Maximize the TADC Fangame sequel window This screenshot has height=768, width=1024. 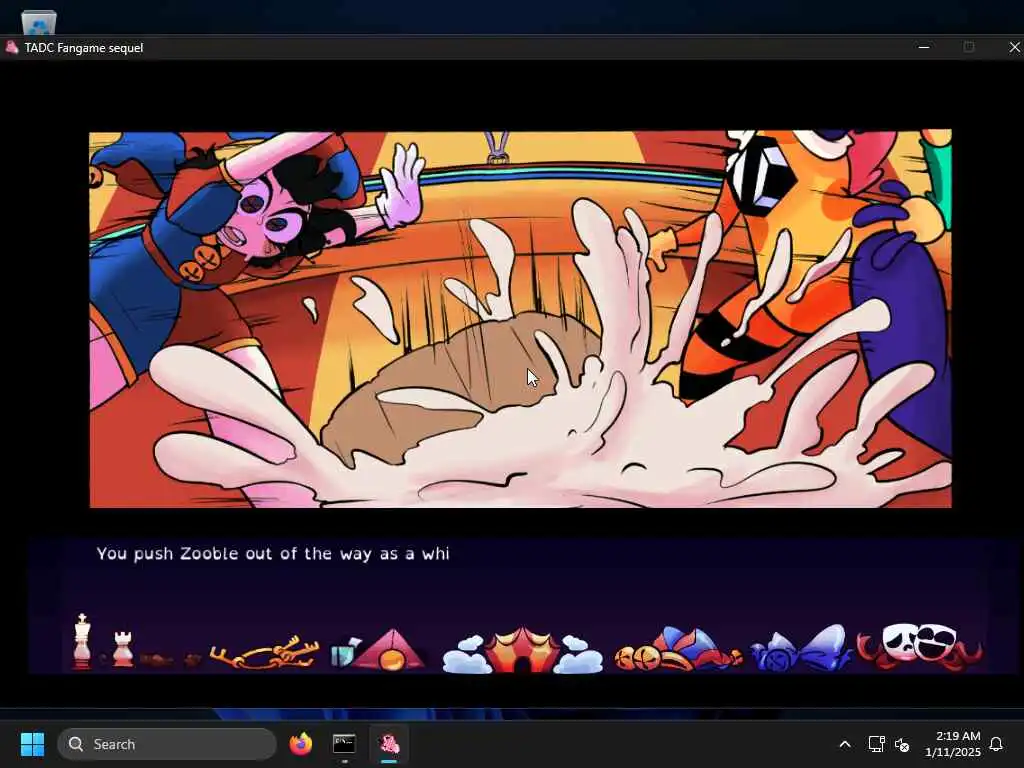click(968, 48)
